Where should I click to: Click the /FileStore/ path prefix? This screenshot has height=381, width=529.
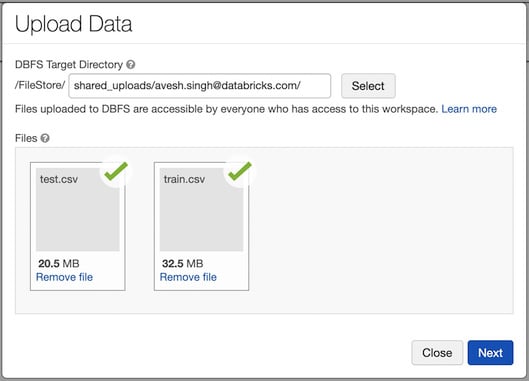tap(40, 85)
